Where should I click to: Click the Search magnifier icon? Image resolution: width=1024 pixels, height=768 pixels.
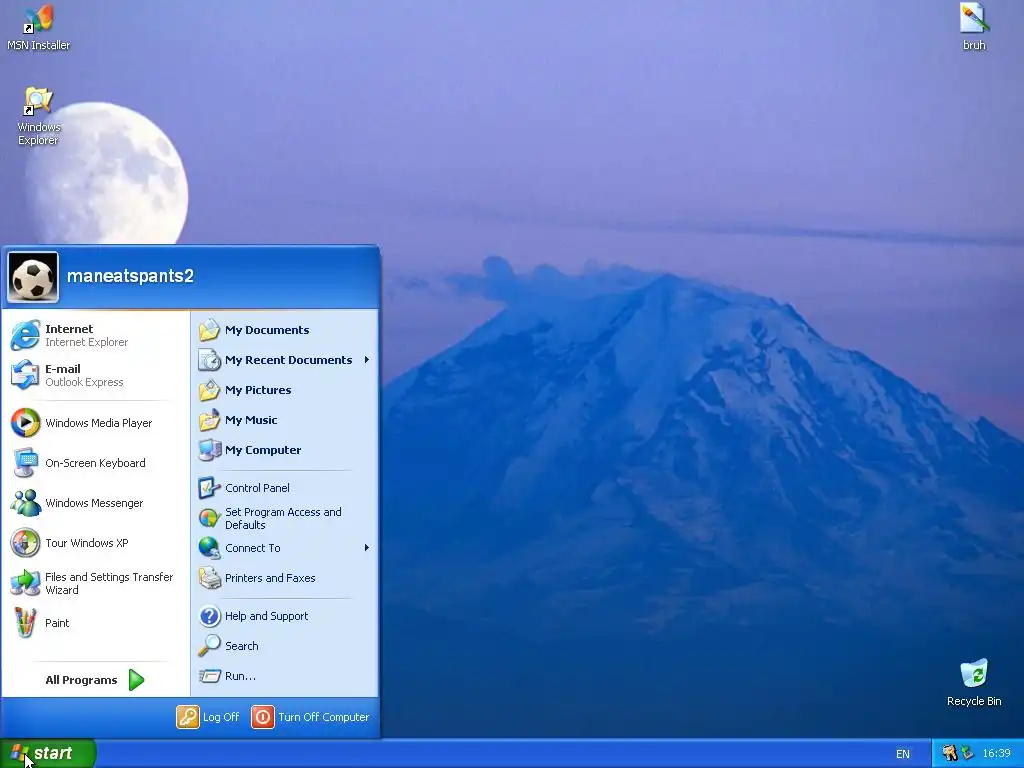(209, 646)
